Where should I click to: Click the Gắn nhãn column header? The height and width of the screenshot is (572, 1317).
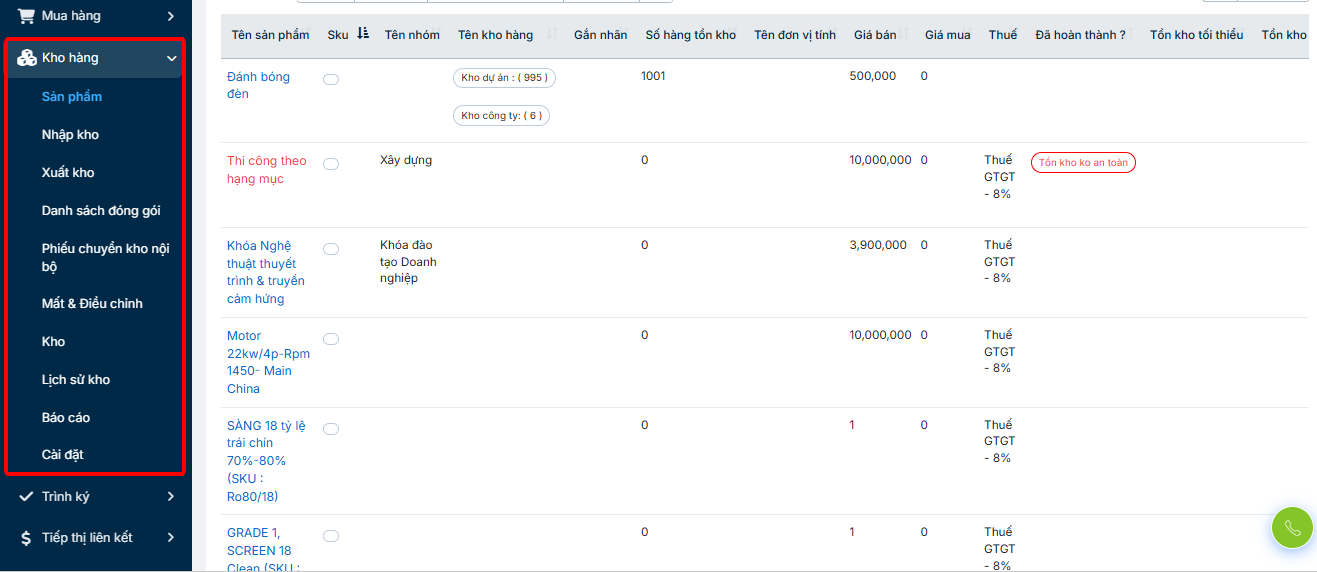(601, 35)
